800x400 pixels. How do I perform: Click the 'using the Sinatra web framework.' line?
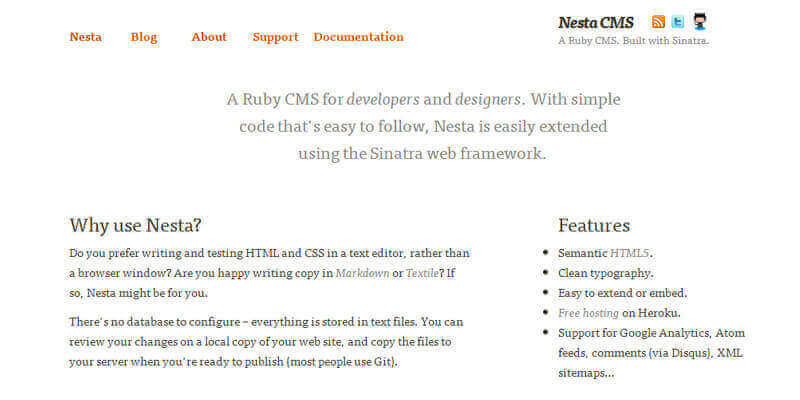(x=422, y=154)
